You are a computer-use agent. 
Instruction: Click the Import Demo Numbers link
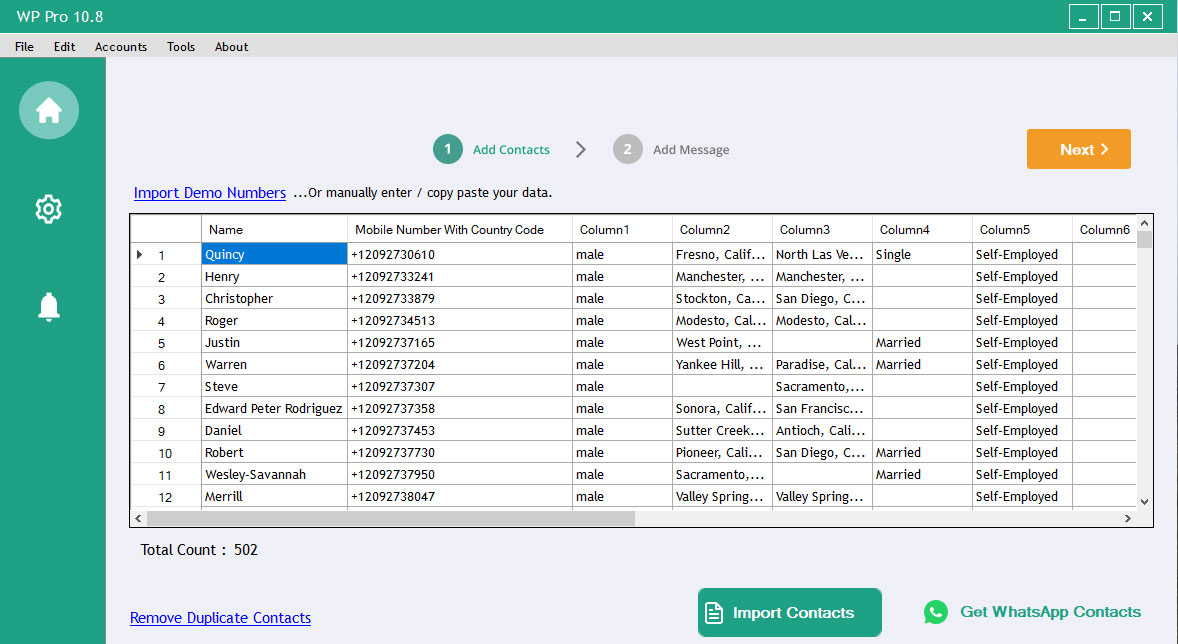coord(210,193)
